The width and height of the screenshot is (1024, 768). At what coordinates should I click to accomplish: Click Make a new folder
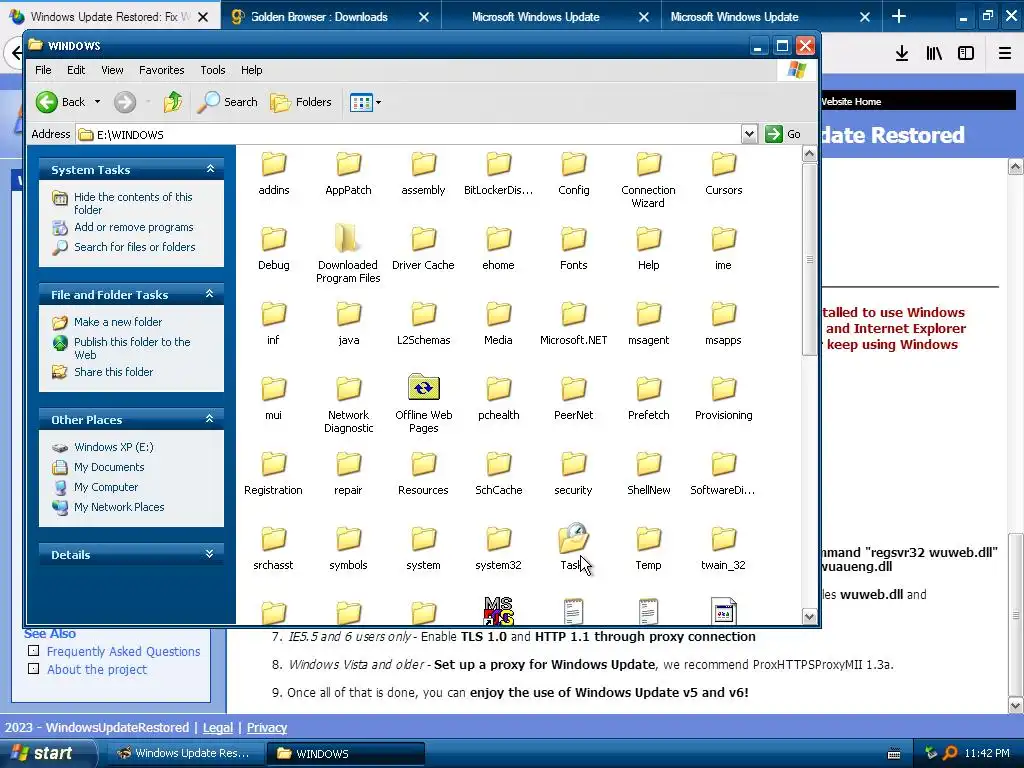click(118, 322)
